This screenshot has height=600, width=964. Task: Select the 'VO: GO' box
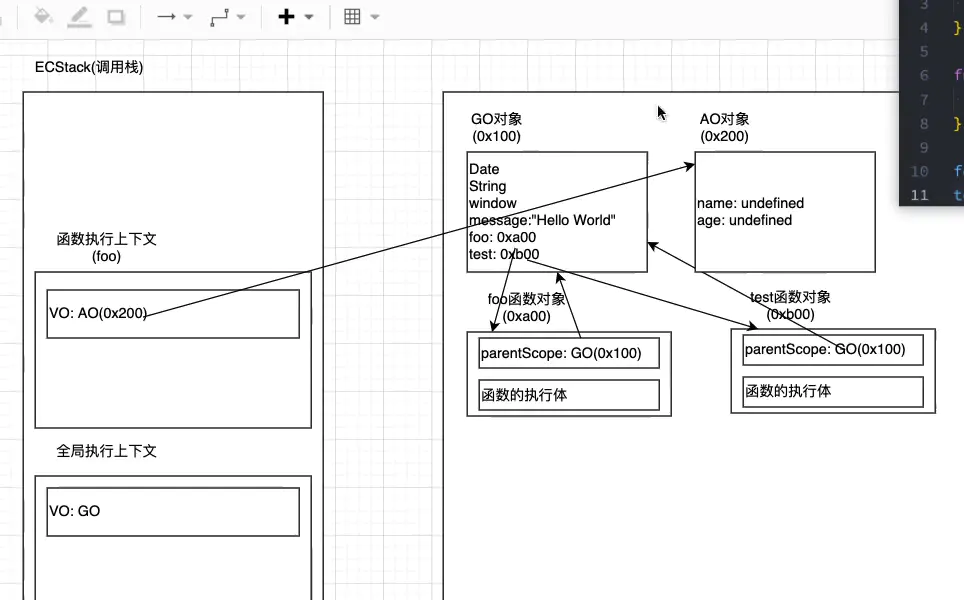[173, 511]
